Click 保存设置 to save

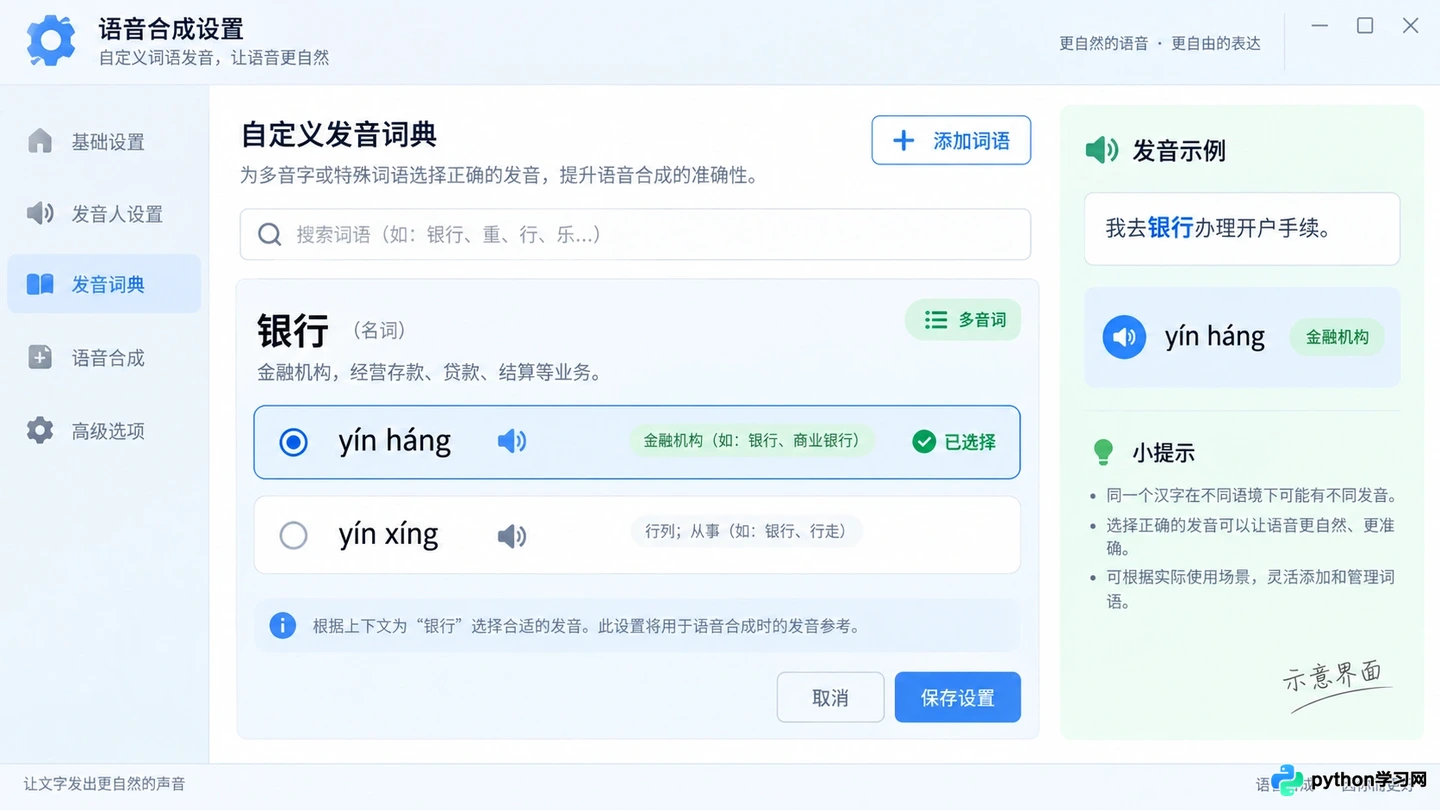click(x=958, y=697)
